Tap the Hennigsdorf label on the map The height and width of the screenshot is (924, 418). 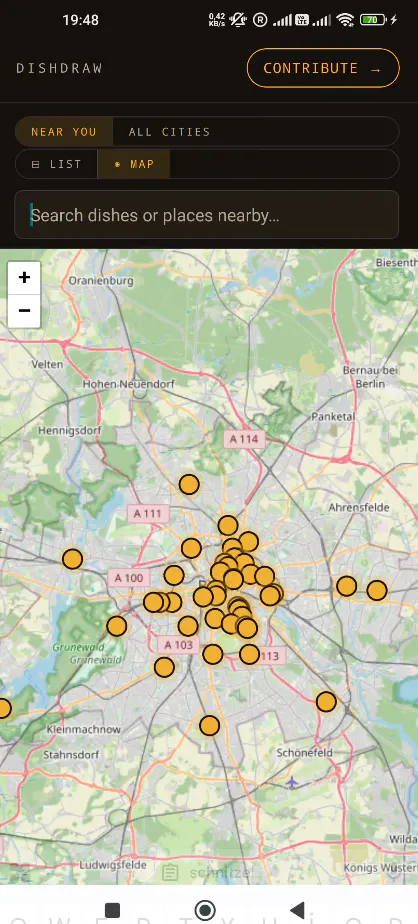pos(70,430)
